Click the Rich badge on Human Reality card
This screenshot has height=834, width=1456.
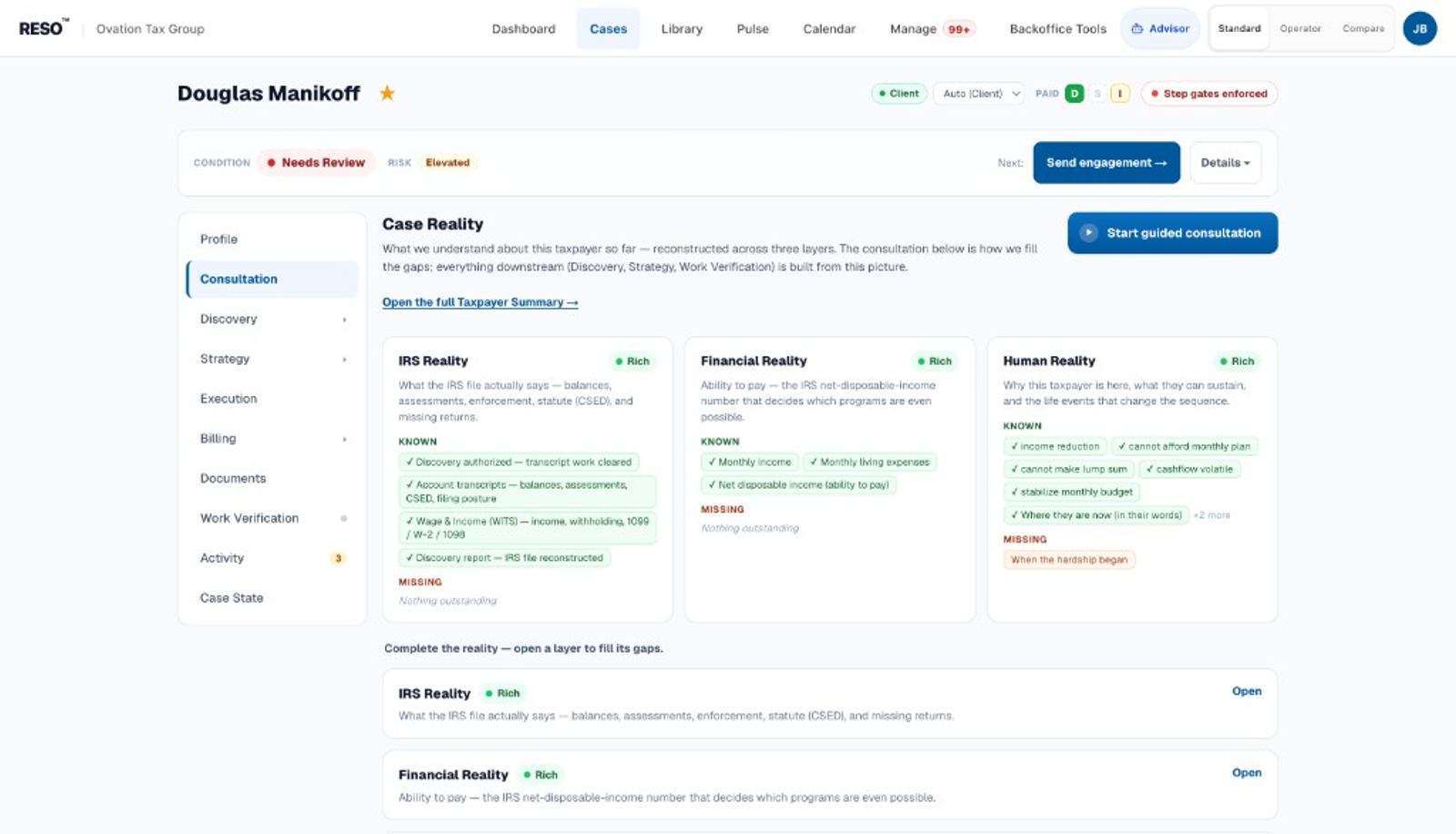coord(1236,361)
